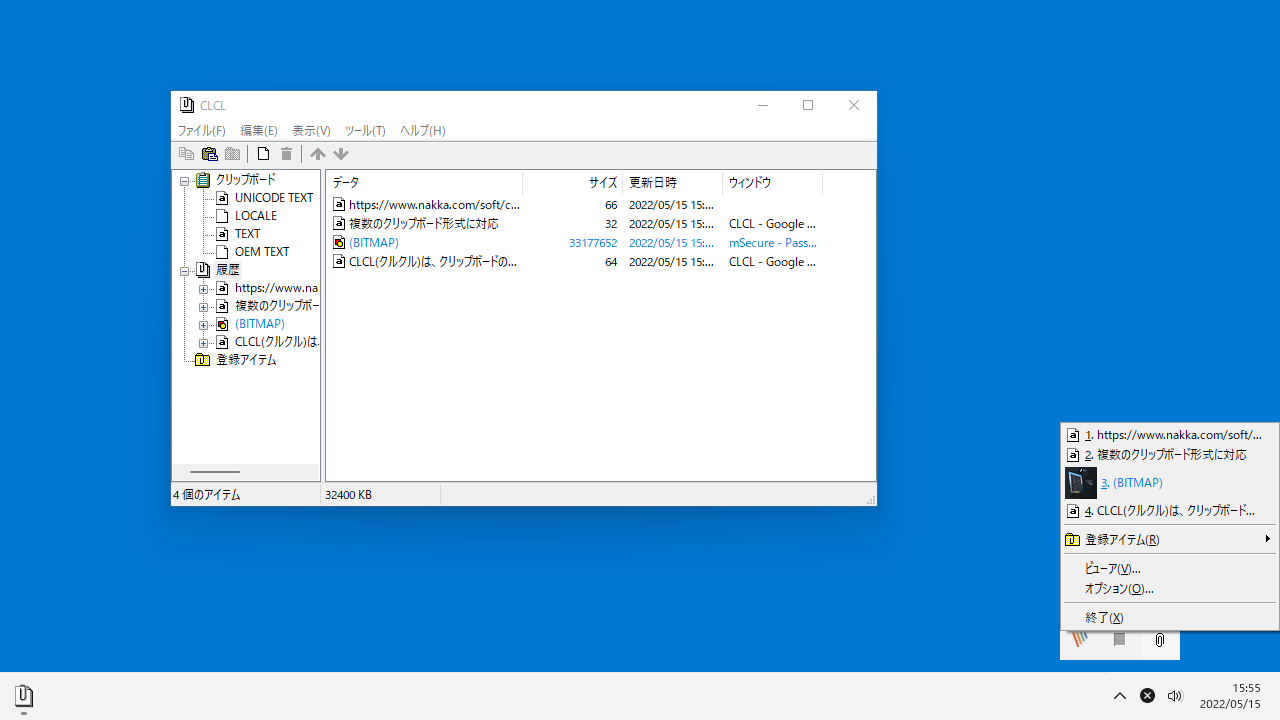This screenshot has height=720, width=1280.
Task: Click the Move Up arrow toolbar icon
Action: [x=317, y=154]
